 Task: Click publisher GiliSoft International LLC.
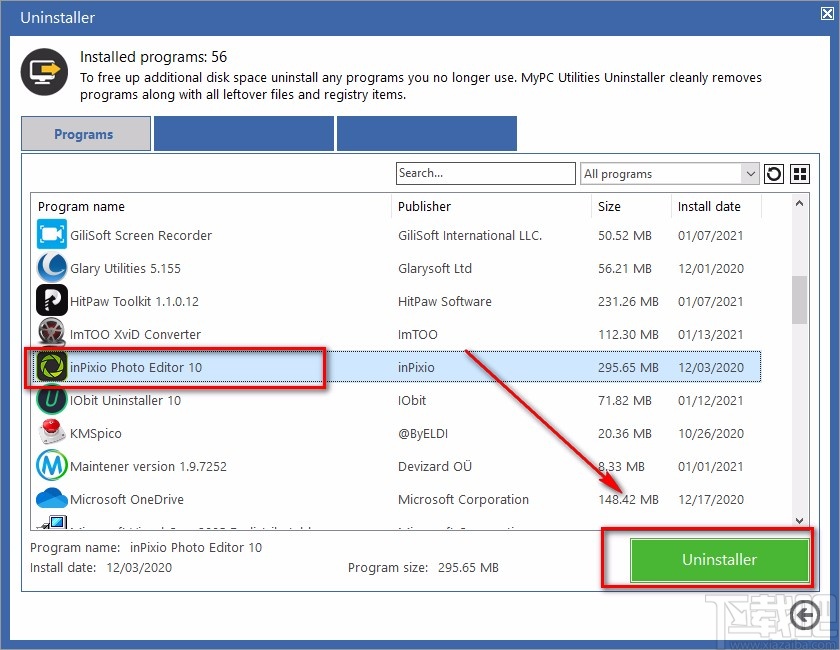470,235
